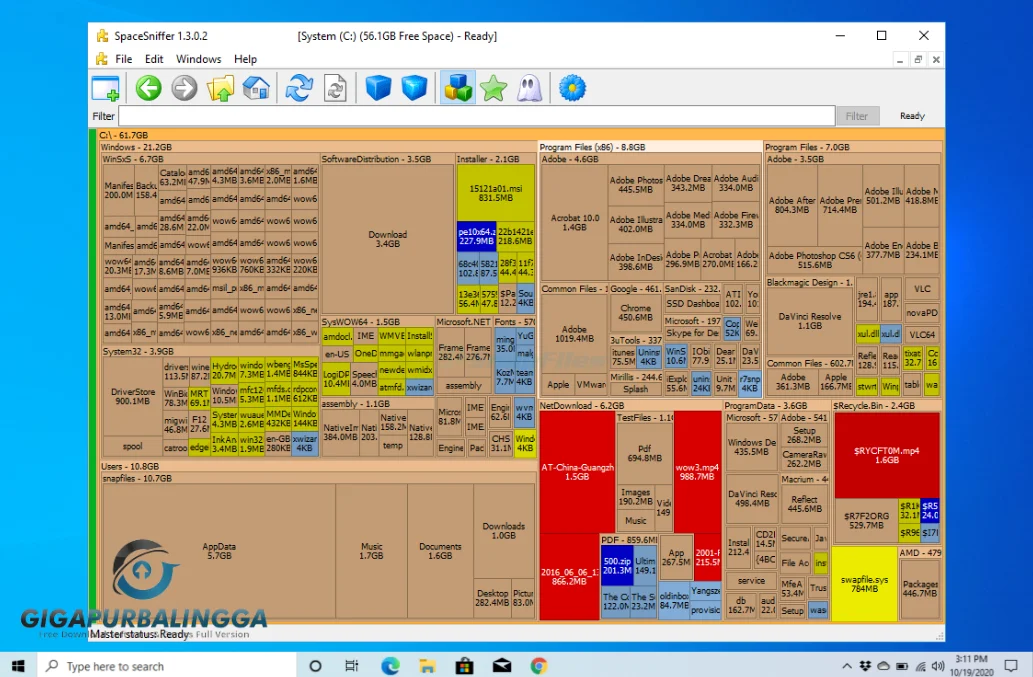Screen dimensions: 1033x677
Task: Perform a new master scan
Action: tap(299, 88)
